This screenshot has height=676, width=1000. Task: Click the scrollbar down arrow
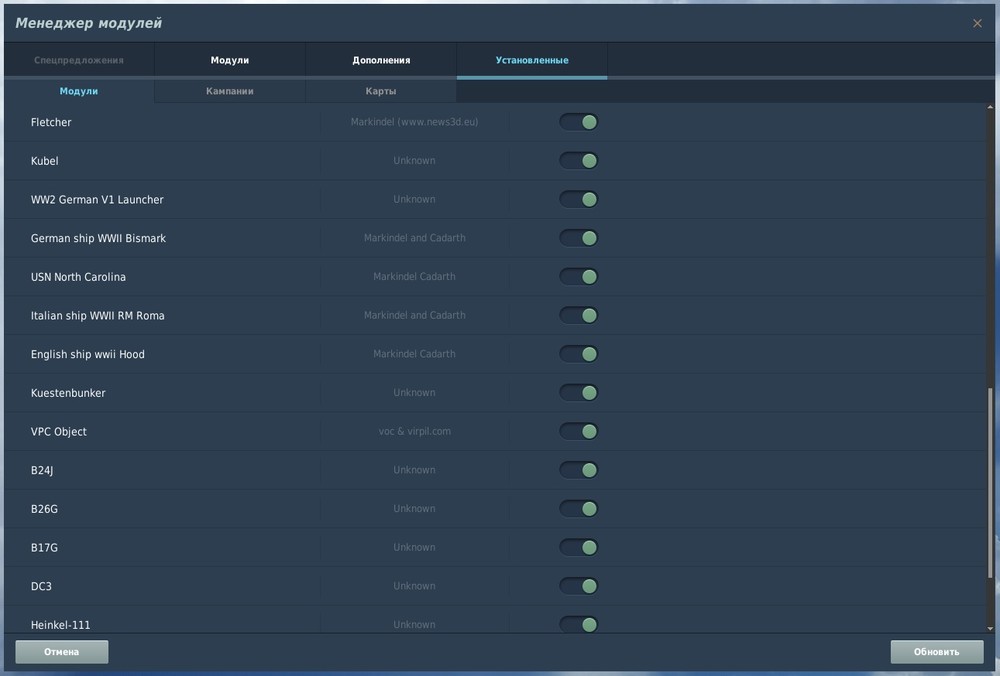click(x=990, y=629)
